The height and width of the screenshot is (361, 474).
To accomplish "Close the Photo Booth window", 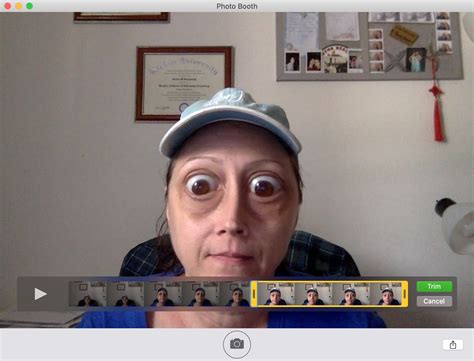I will tap(7, 6).
